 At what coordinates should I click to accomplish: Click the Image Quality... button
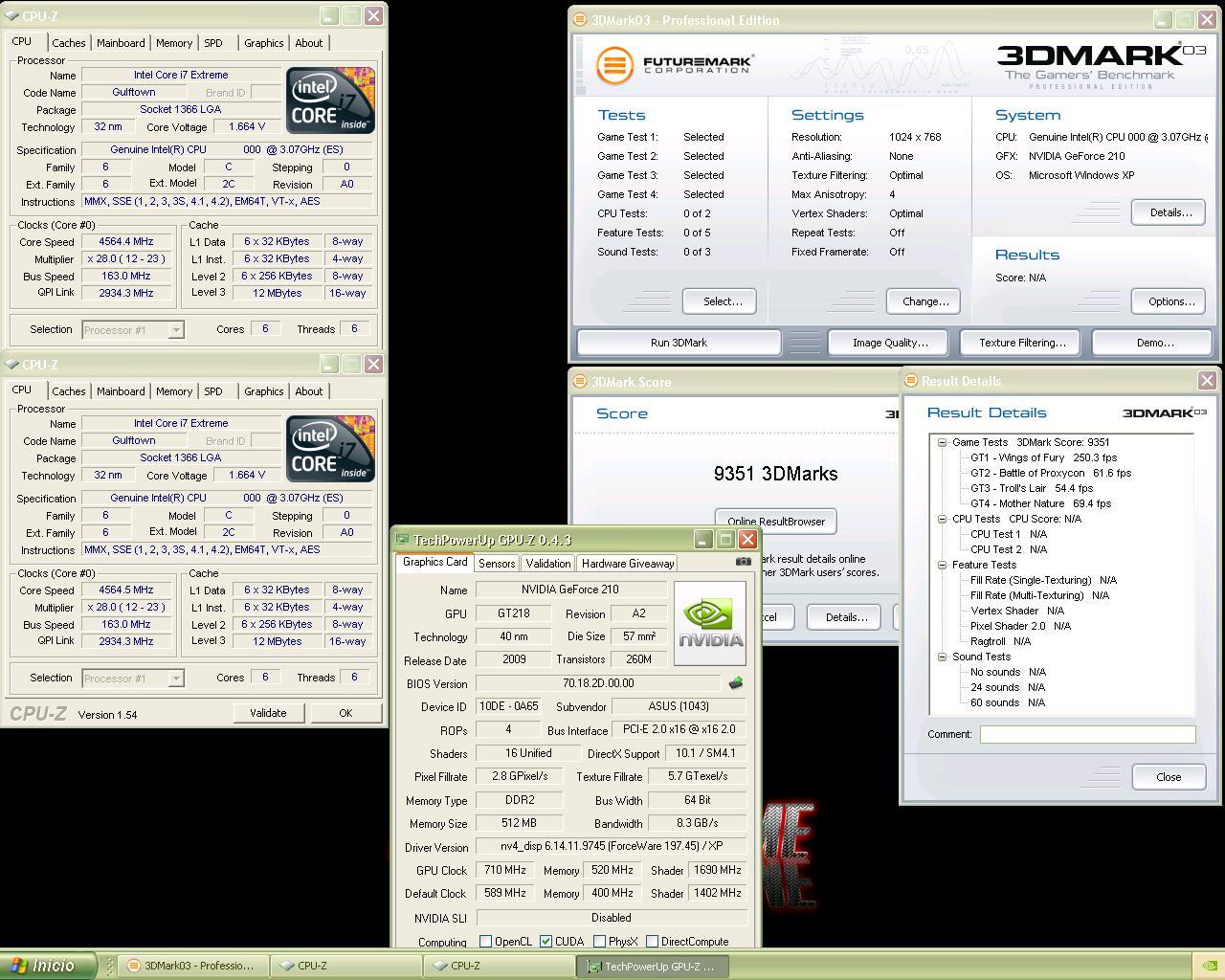(x=889, y=343)
